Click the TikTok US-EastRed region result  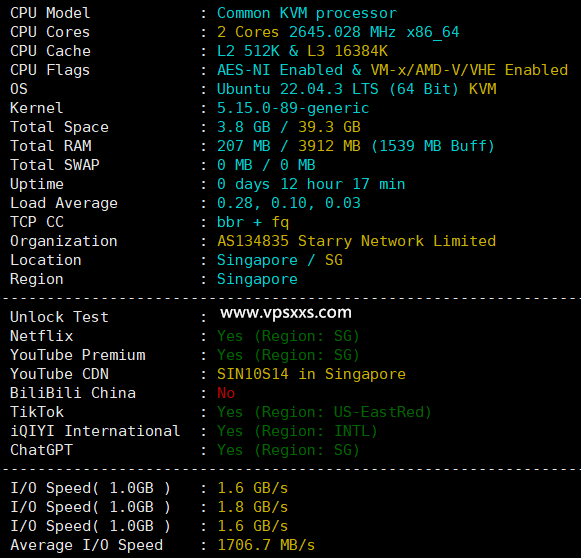[324, 412]
